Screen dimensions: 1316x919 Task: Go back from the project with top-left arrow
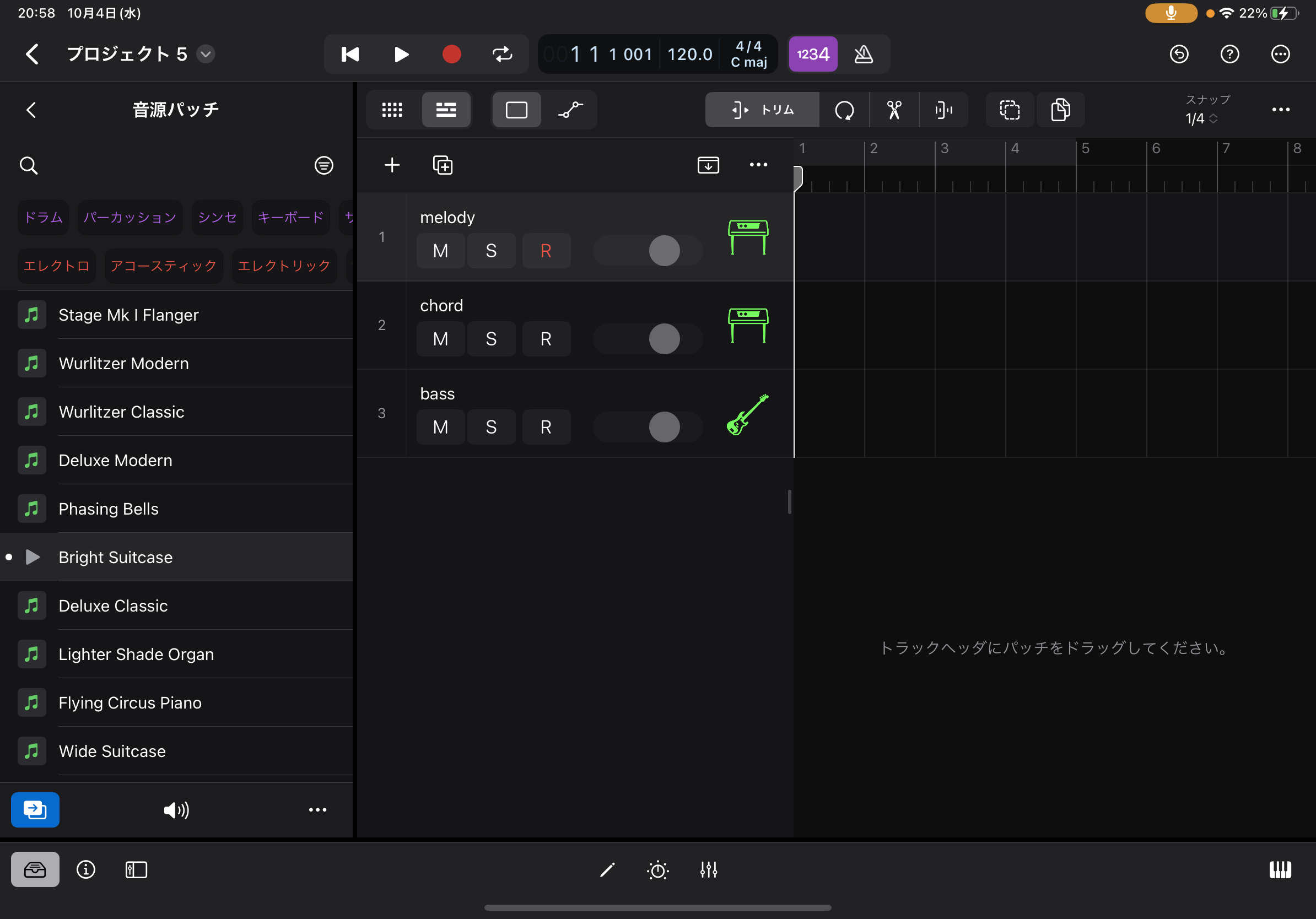tap(33, 55)
